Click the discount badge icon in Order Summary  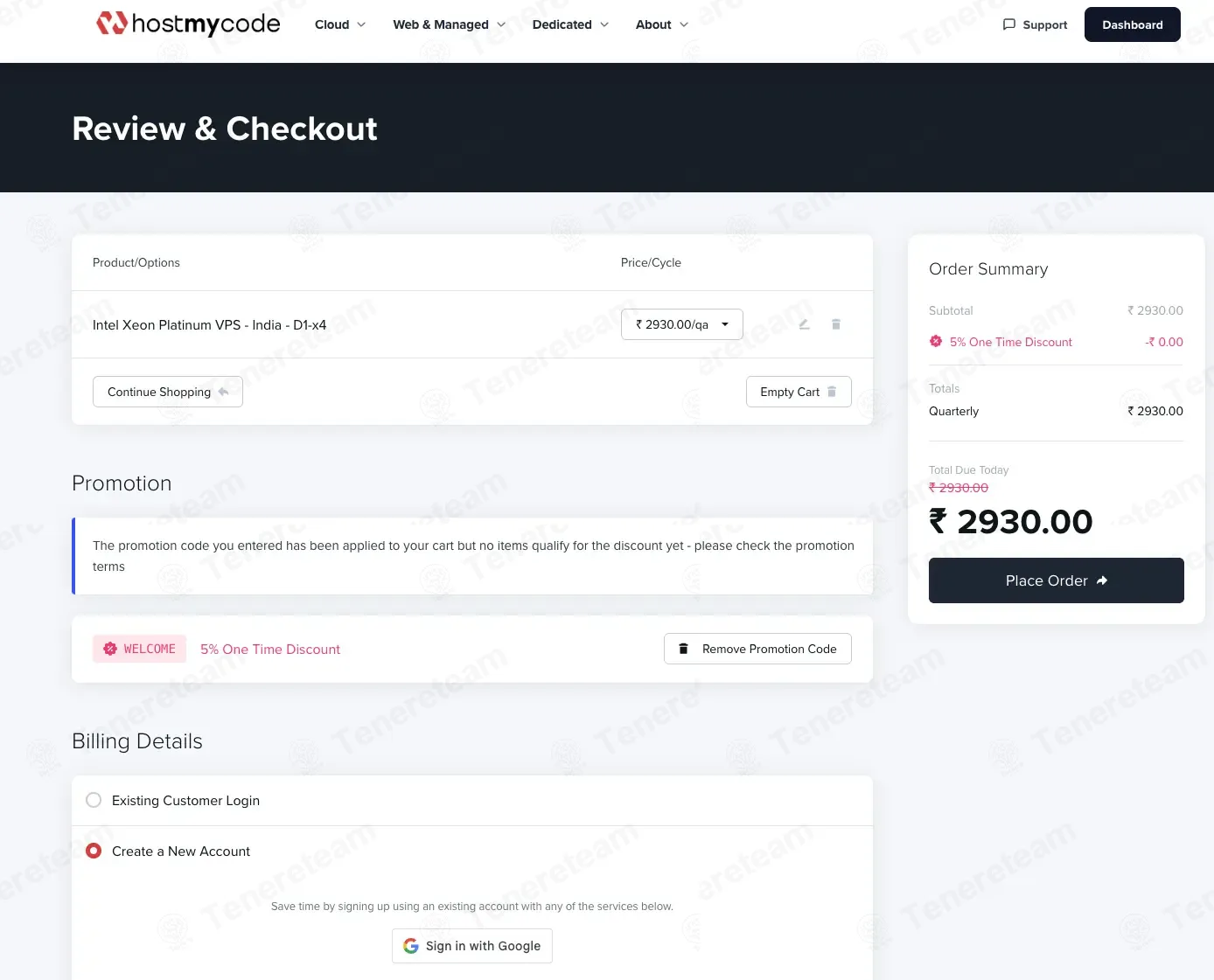point(936,342)
